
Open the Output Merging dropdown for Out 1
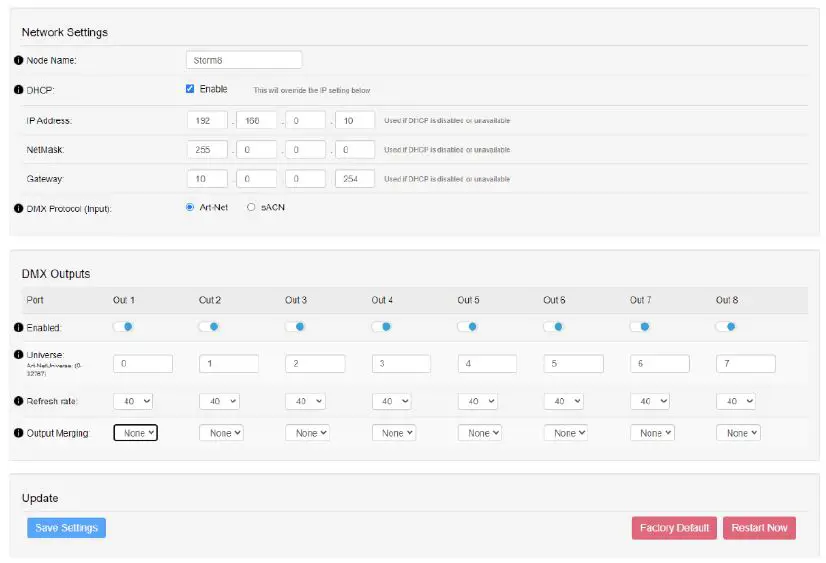(135, 433)
